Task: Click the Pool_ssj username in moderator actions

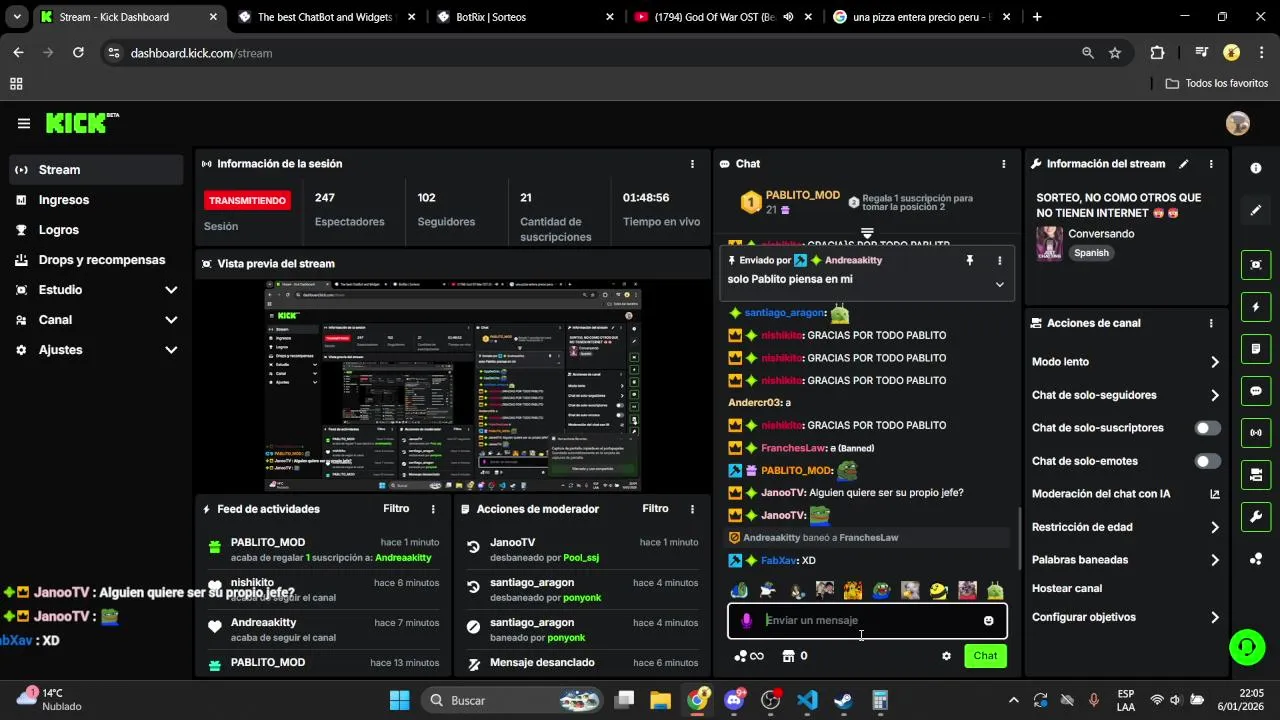Action: (581, 558)
